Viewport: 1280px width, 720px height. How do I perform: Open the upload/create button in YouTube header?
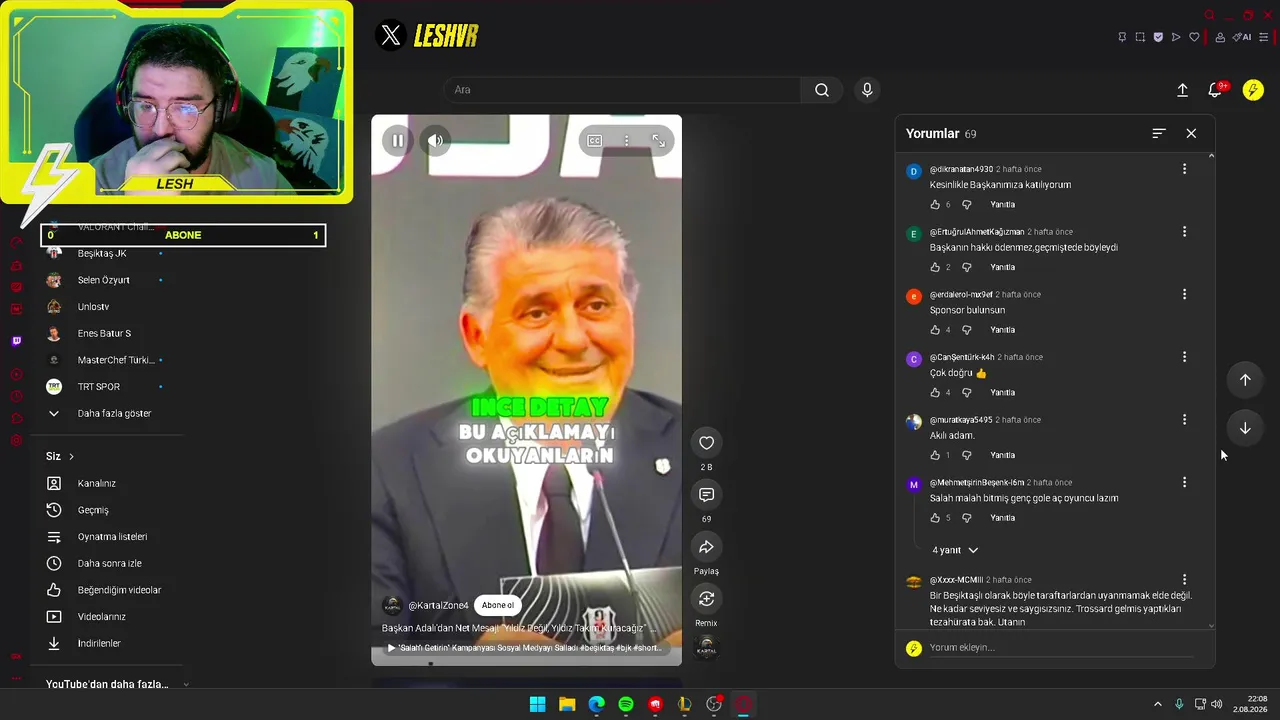click(1182, 90)
